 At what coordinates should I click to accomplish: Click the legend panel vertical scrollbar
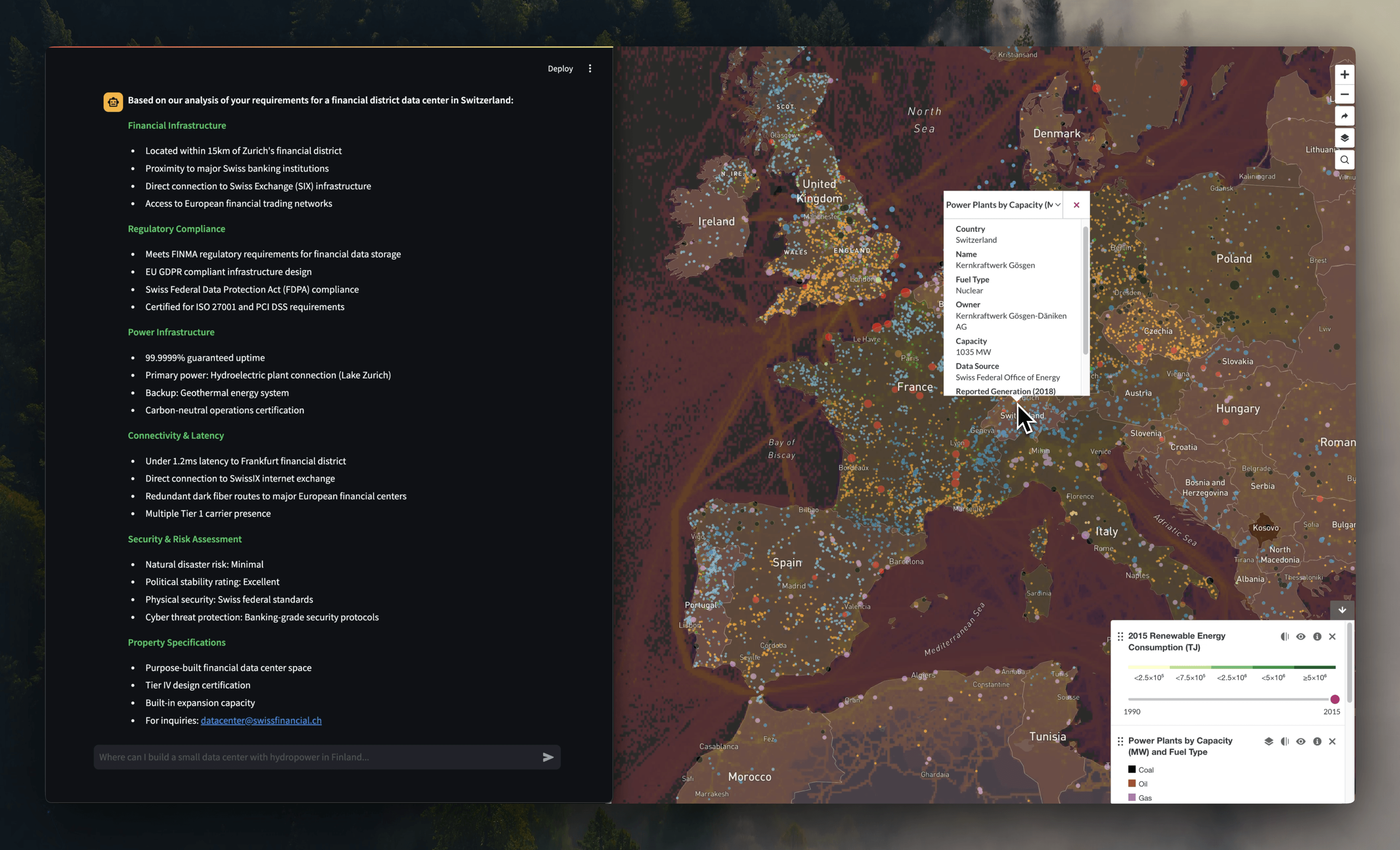coord(1349,664)
